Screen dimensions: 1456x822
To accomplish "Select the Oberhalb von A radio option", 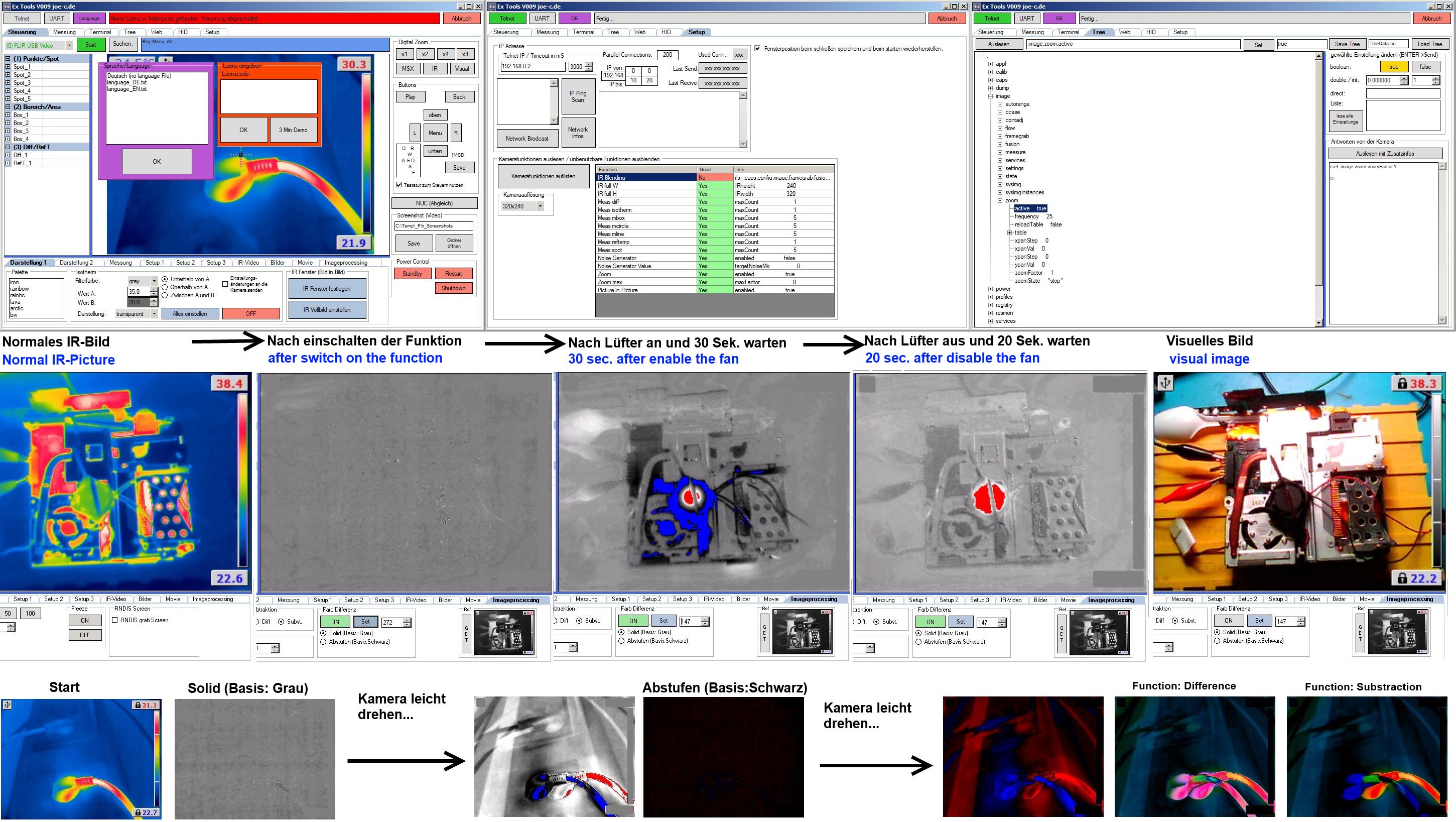I will [x=165, y=287].
